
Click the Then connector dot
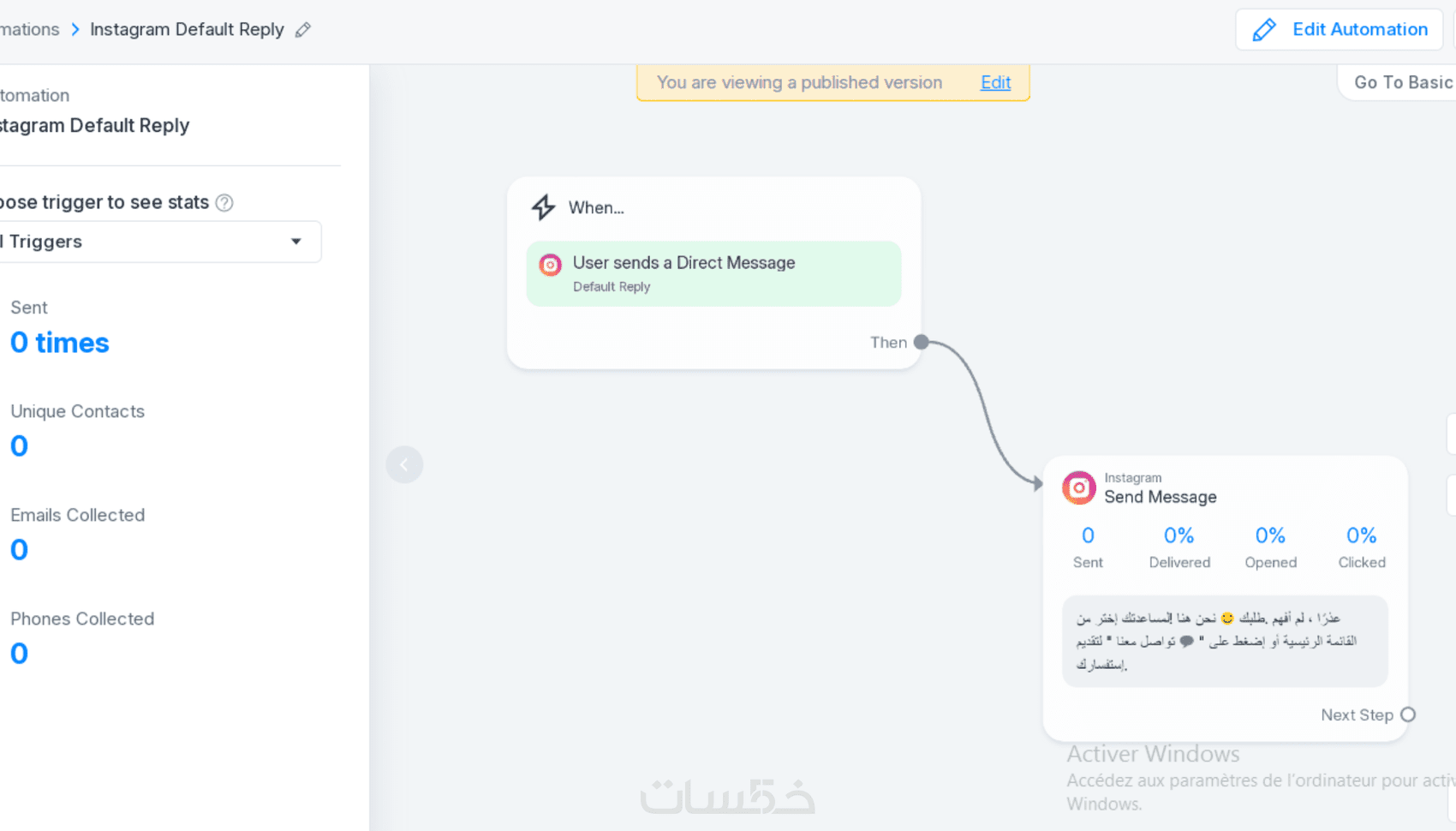(922, 343)
